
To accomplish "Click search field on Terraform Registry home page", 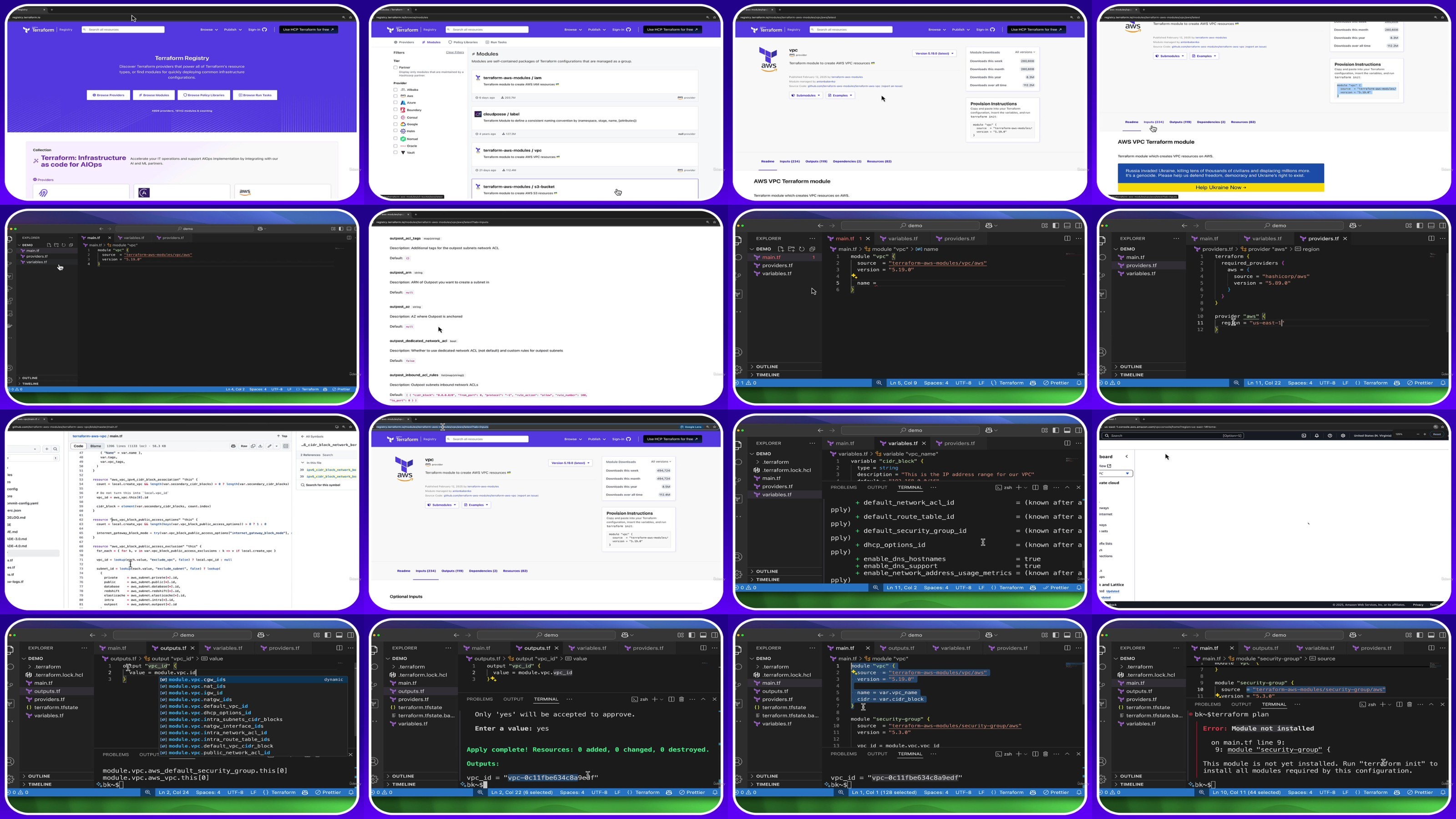I will tap(123, 30).
